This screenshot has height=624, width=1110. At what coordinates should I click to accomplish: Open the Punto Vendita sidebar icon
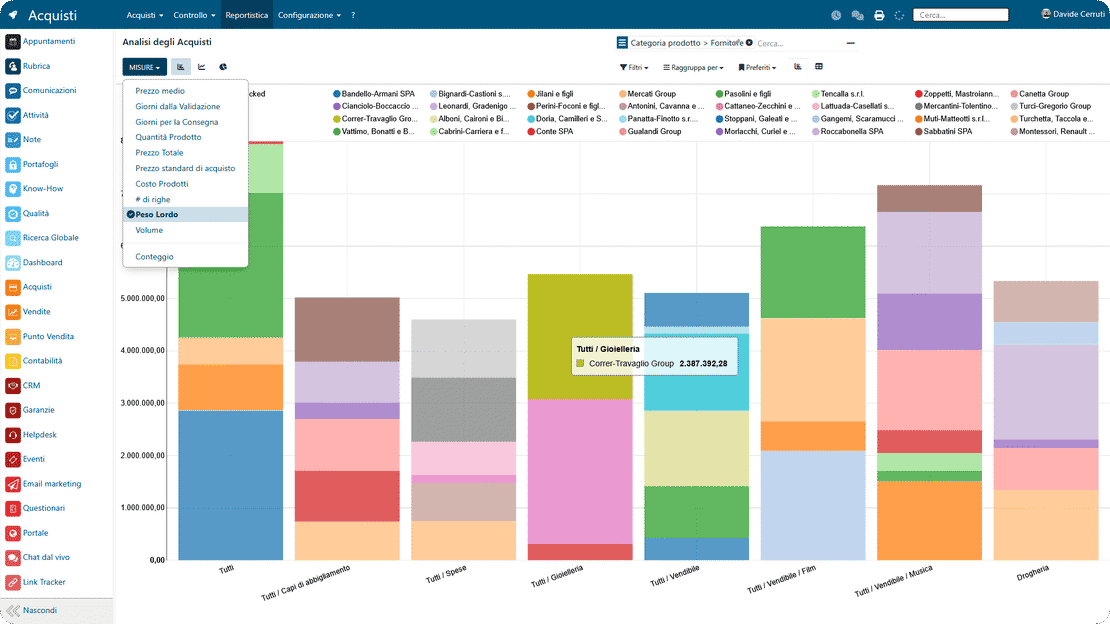pyautogui.click(x=13, y=336)
